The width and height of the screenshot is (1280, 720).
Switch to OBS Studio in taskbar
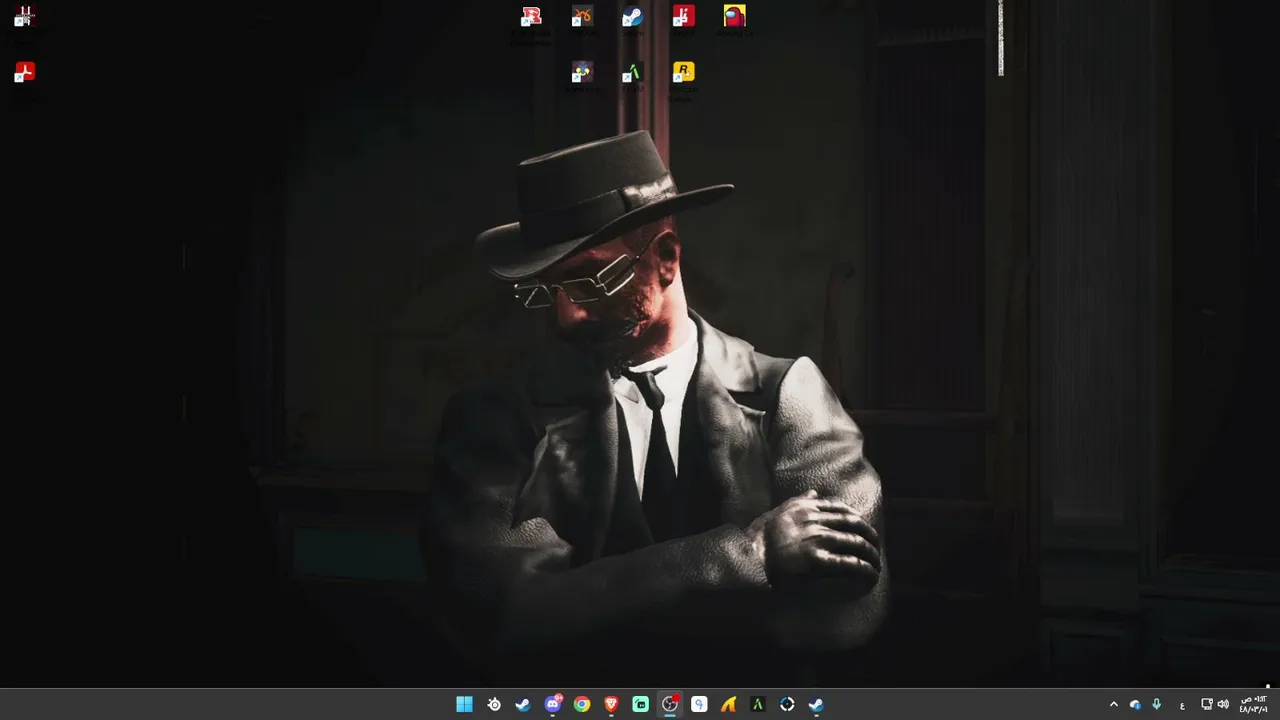[670, 704]
